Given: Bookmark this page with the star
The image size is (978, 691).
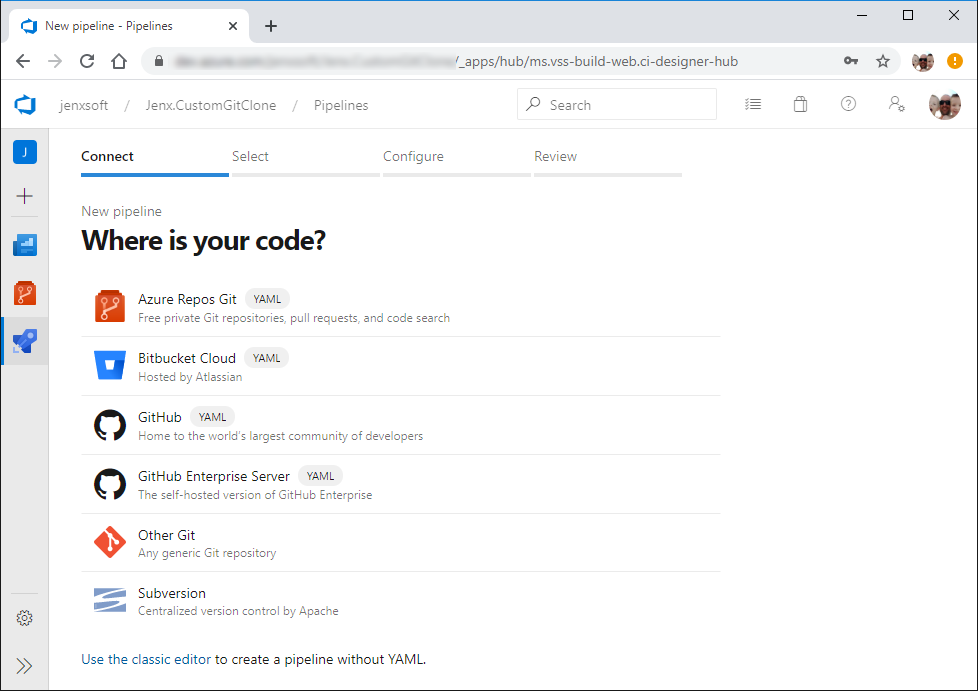Looking at the screenshot, I should [x=883, y=61].
